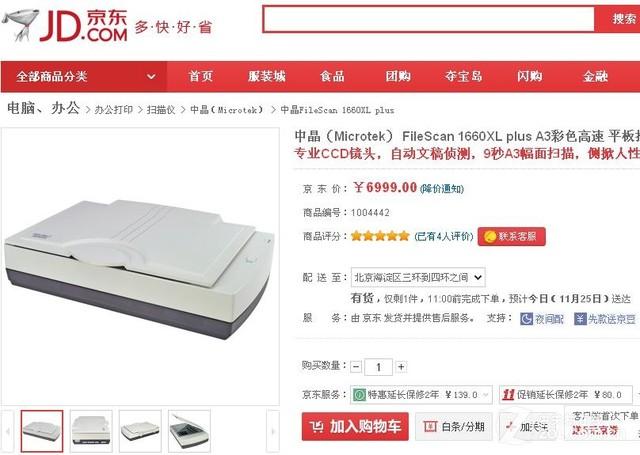Go to the 团购 navigation tab
The height and width of the screenshot is (455, 640).
[398, 76]
